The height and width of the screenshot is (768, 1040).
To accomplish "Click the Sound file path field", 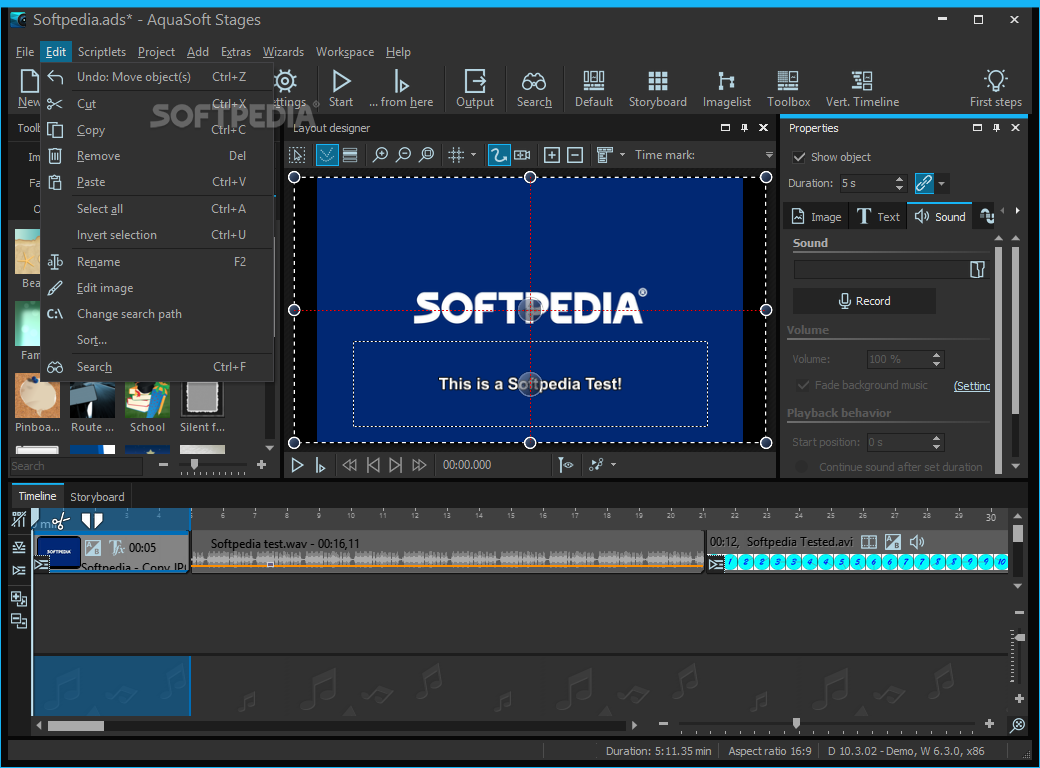I will click(x=880, y=270).
